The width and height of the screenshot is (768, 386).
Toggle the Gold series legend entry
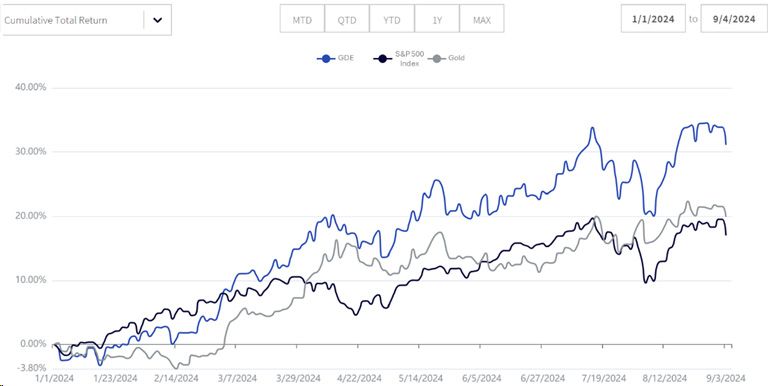446,58
